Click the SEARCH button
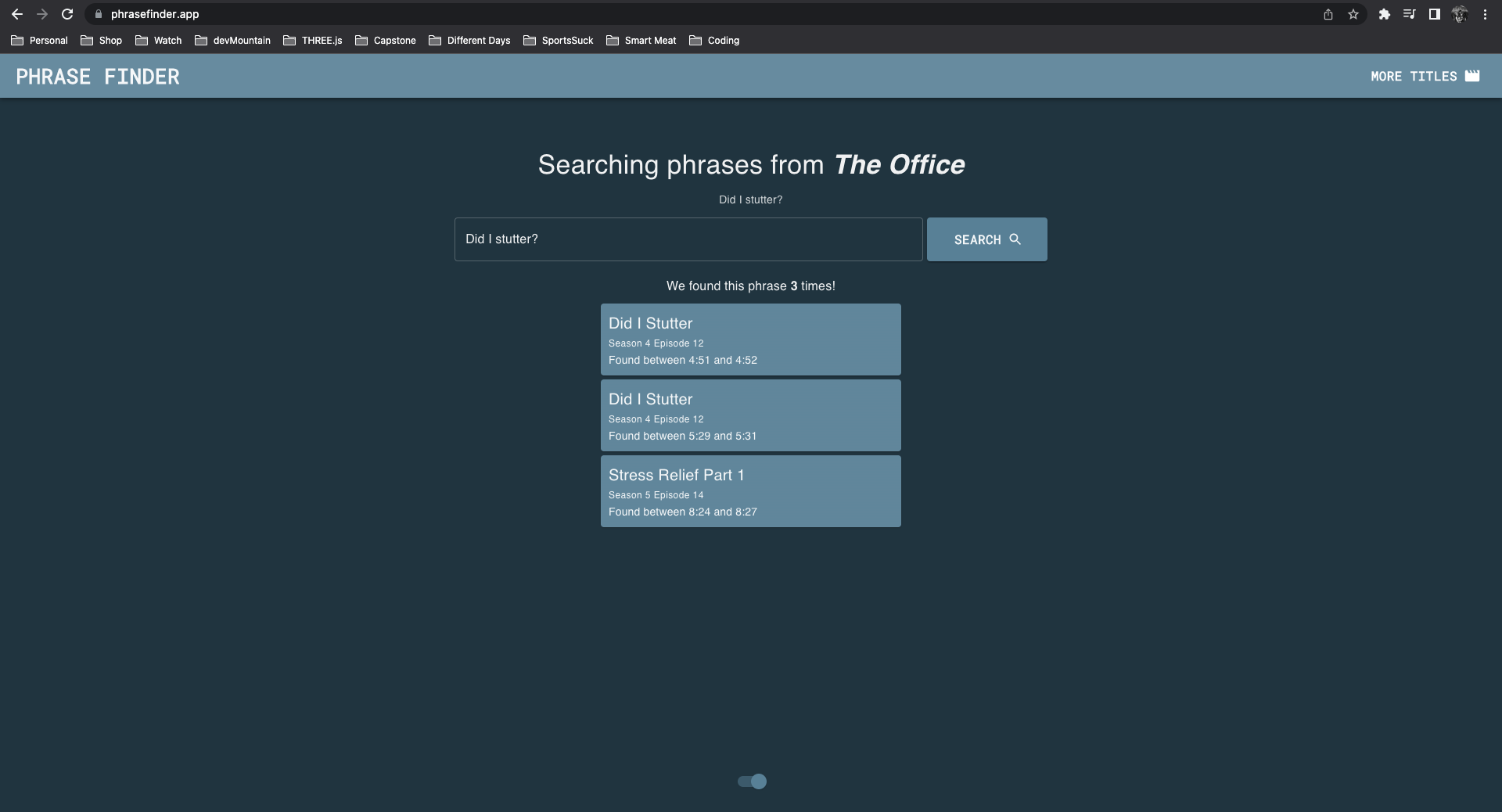Screen dimensions: 1502x812 click(x=986, y=239)
